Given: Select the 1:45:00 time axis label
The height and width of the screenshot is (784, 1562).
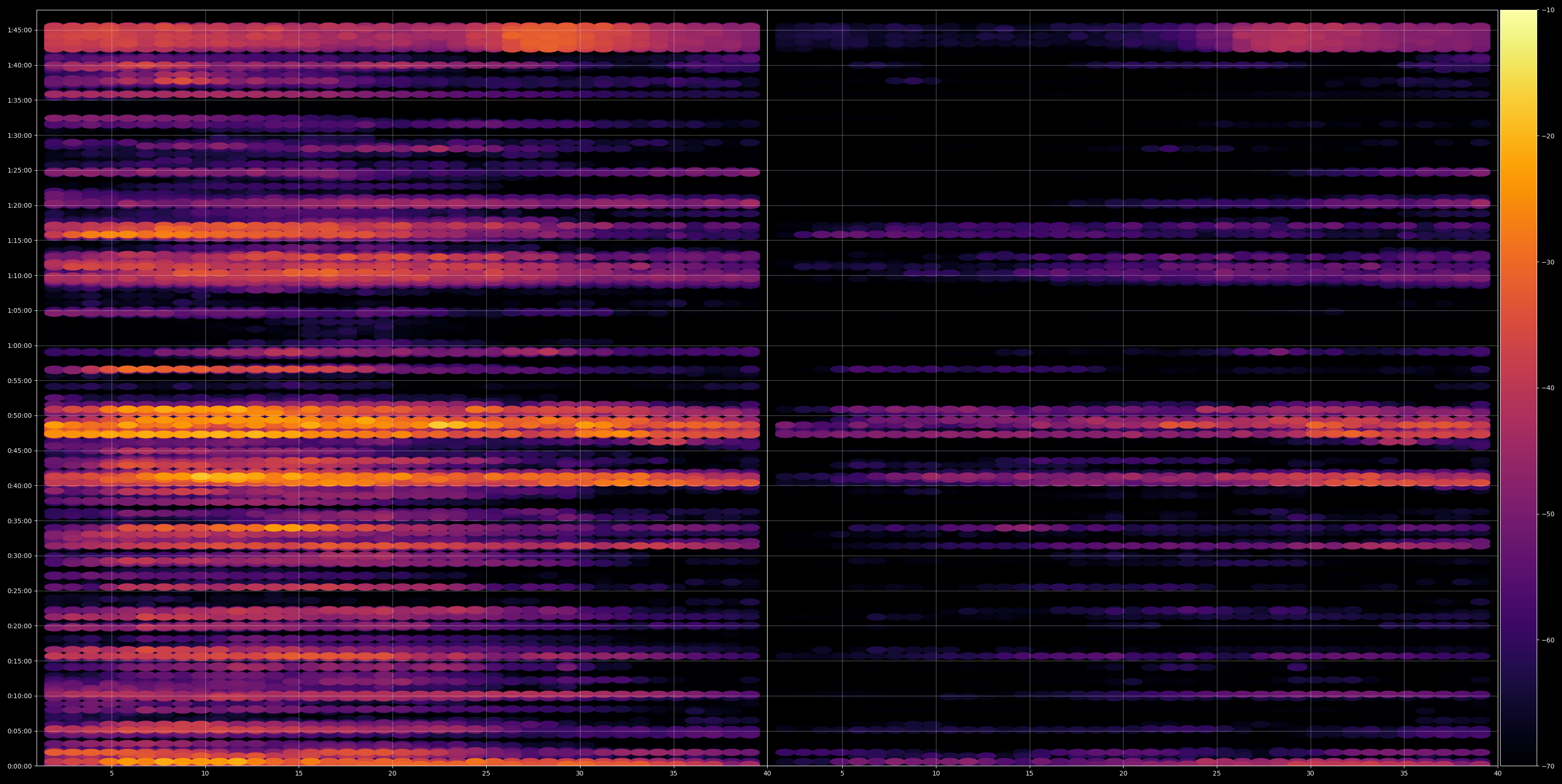Looking at the screenshot, I should [x=19, y=30].
